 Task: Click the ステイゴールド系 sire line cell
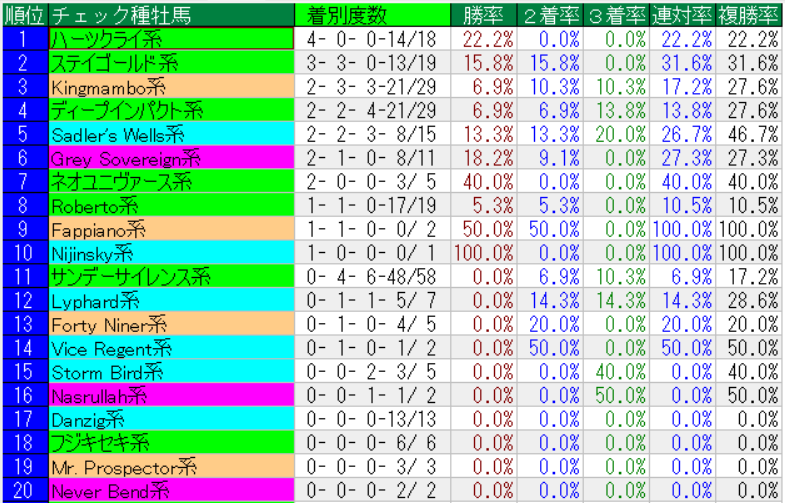[x=170, y=63]
